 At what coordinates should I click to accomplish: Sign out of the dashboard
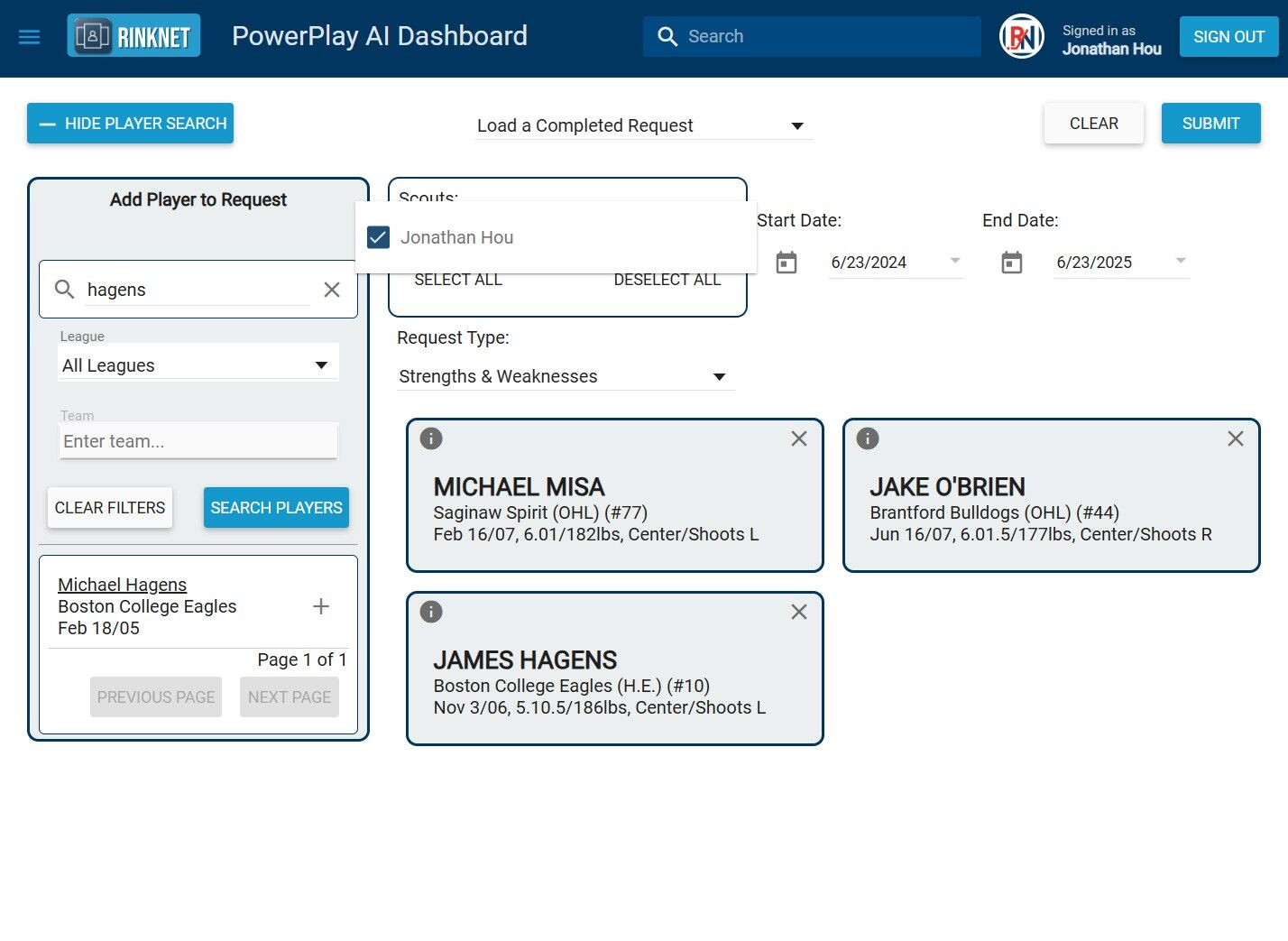point(1229,37)
